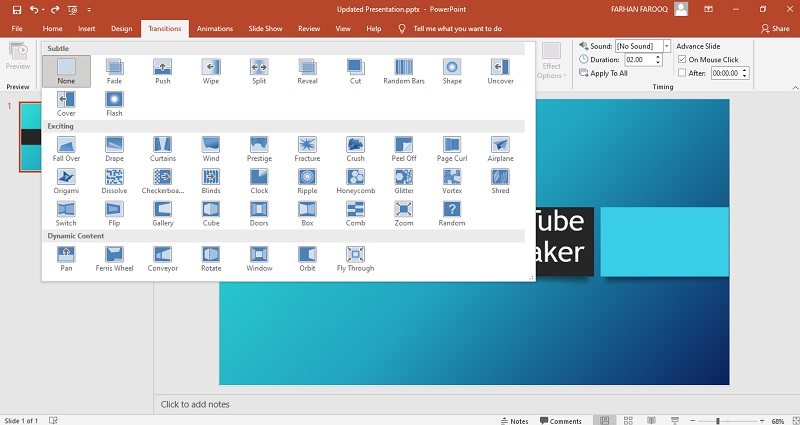Apply the Uncover transition

click(500, 71)
